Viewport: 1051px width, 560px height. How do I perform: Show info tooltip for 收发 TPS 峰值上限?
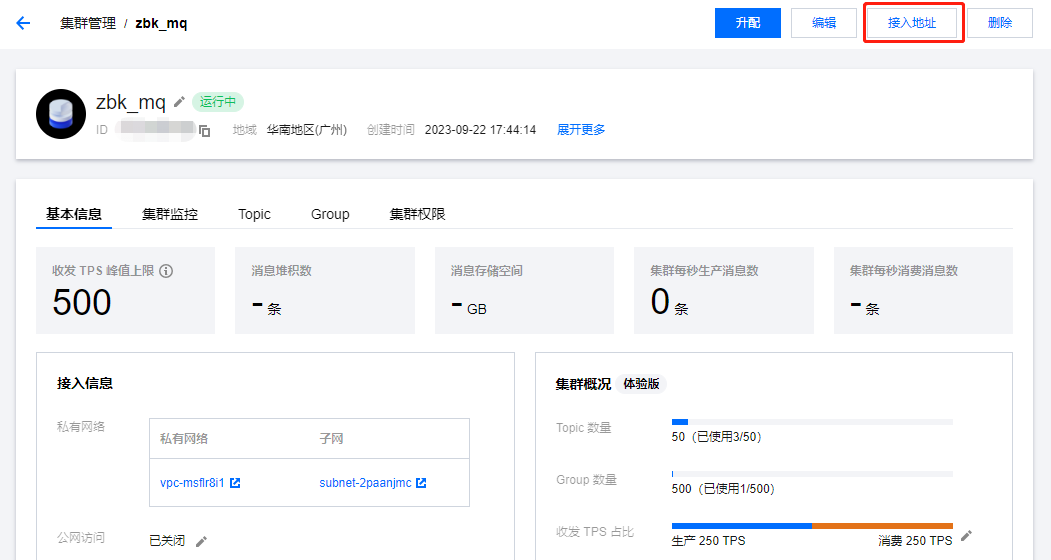[x=166, y=271]
